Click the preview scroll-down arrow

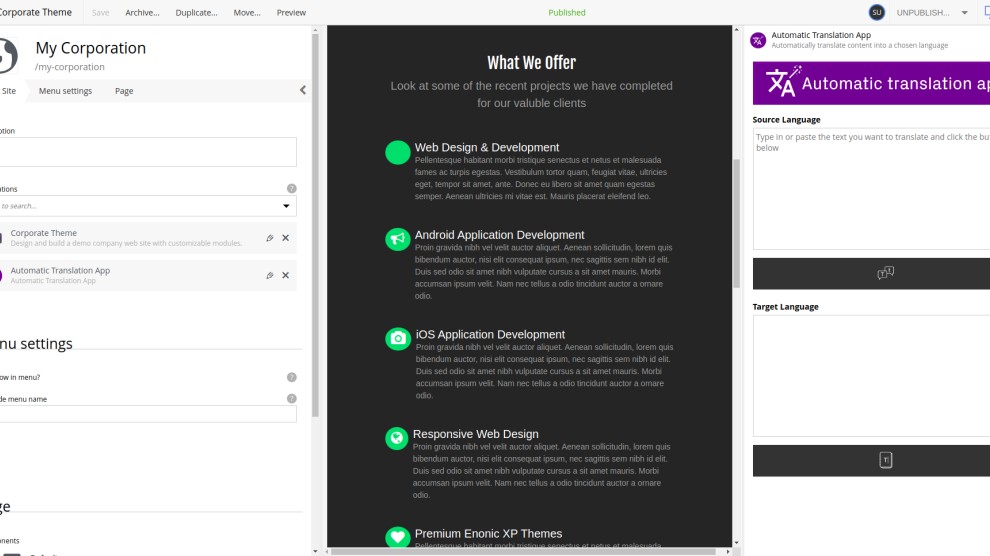(736, 543)
